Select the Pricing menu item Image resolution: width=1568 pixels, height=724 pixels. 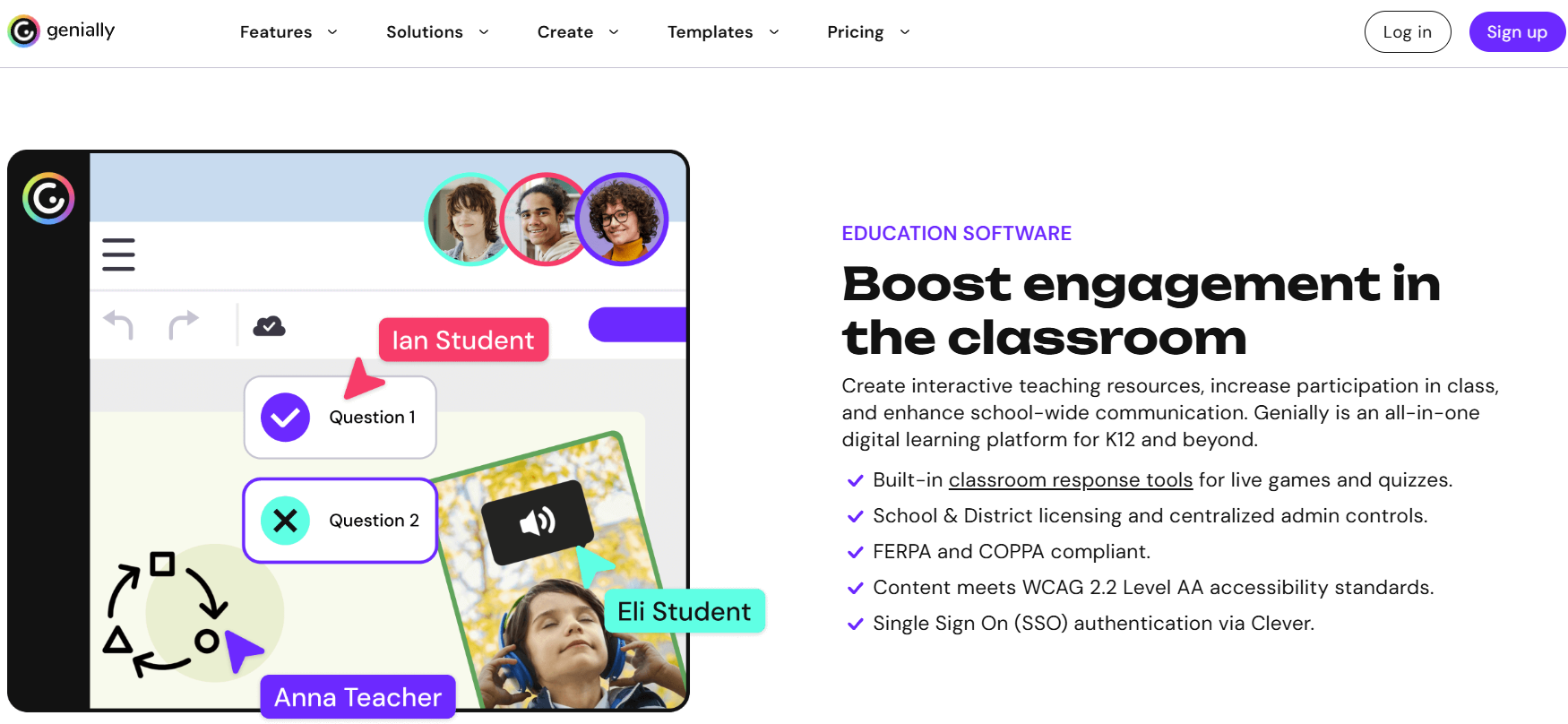[856, 32]
